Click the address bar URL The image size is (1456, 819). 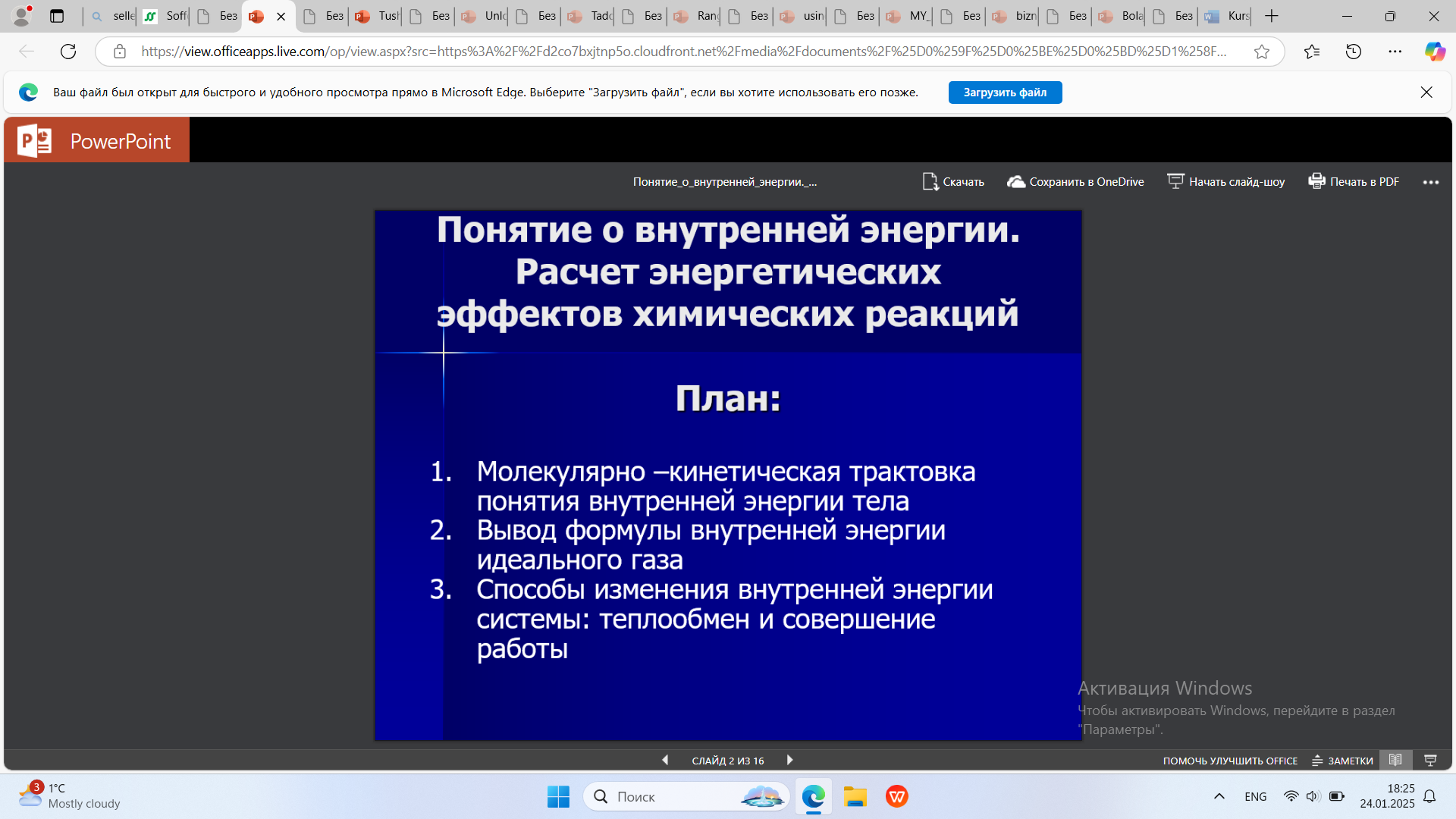(683, 52)
